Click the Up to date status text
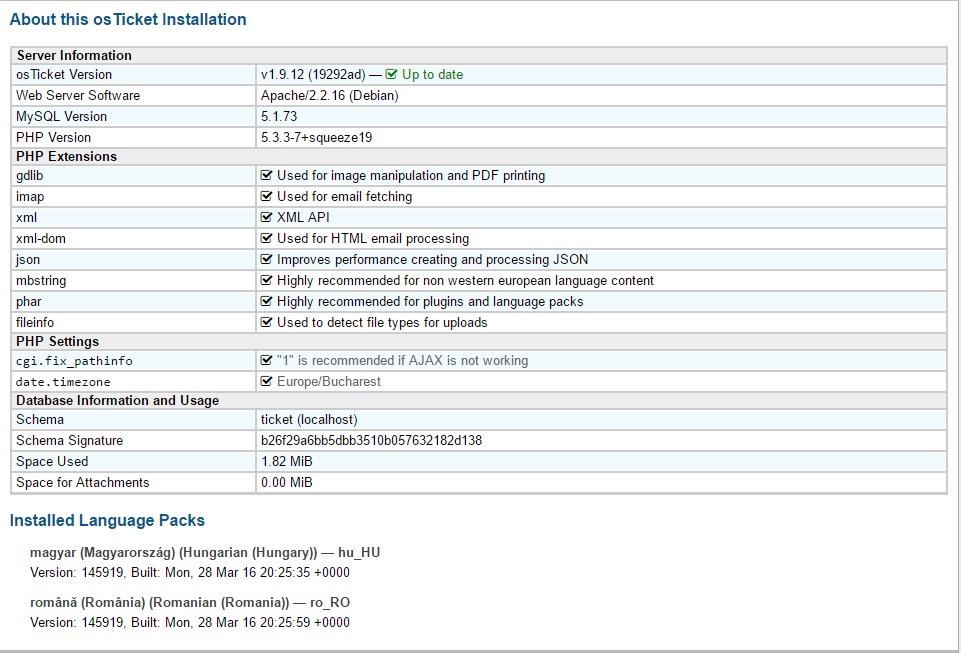961x653 pixels. click(432, 74)
